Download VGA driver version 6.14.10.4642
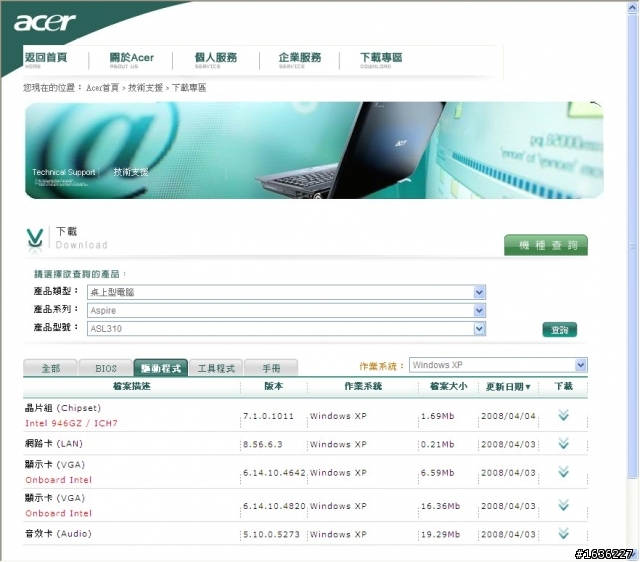The image size is (640, 562). (564, 472)
